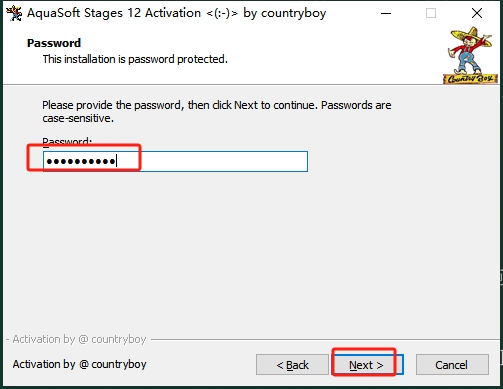Screen dimensions: 503x389
Task: Go back with the Back button
Action: 292,365
